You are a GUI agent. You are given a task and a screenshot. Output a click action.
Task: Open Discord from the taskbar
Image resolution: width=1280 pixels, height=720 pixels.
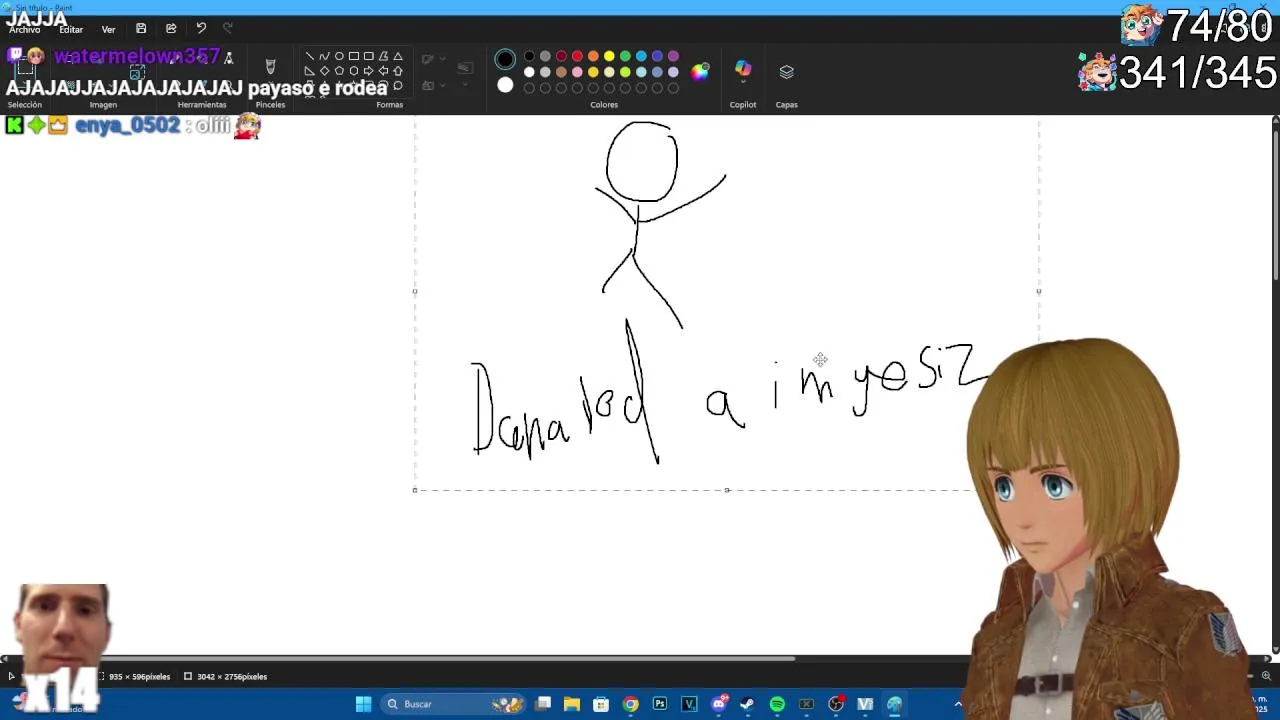click(x=719, y=704)
